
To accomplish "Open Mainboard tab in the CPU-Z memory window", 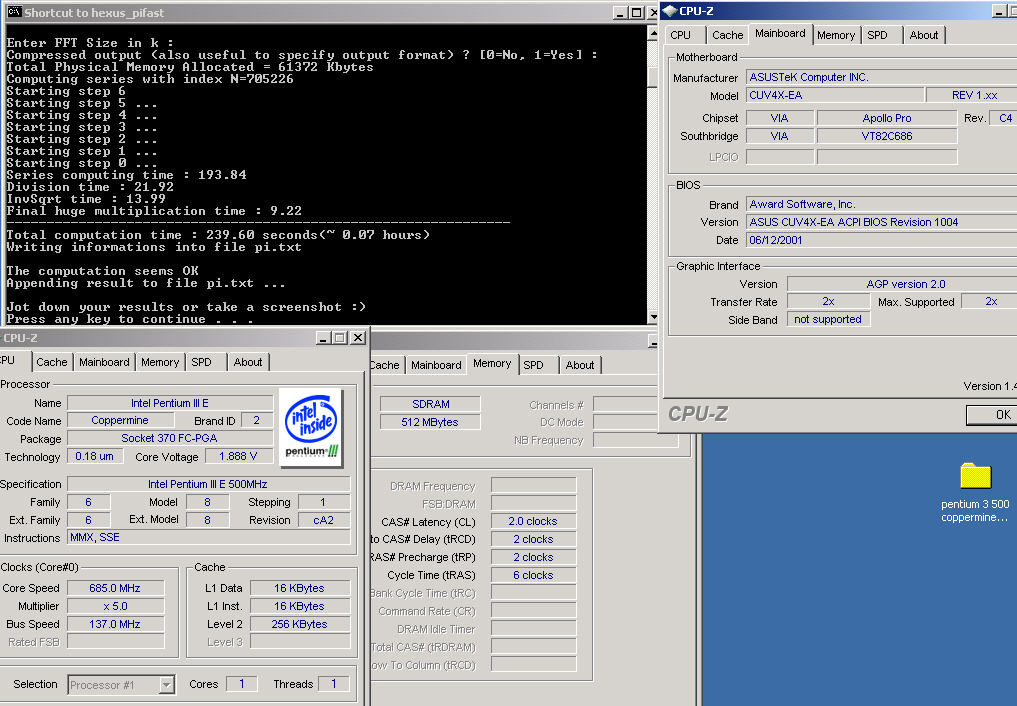I will [x=436, y=365].
